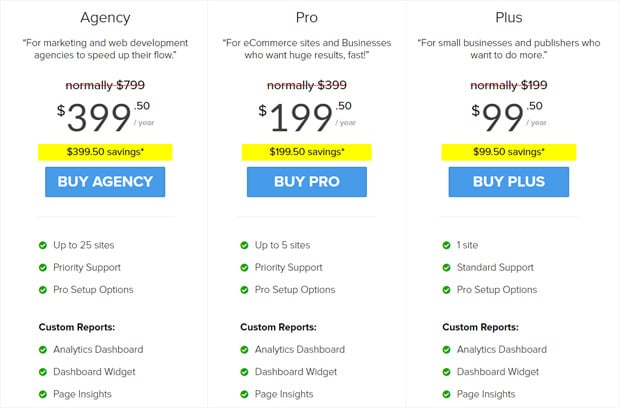Click the checkmark beside Up to 25 sites
This screenshot has height=408, width=620.
[x=43, y=245]
